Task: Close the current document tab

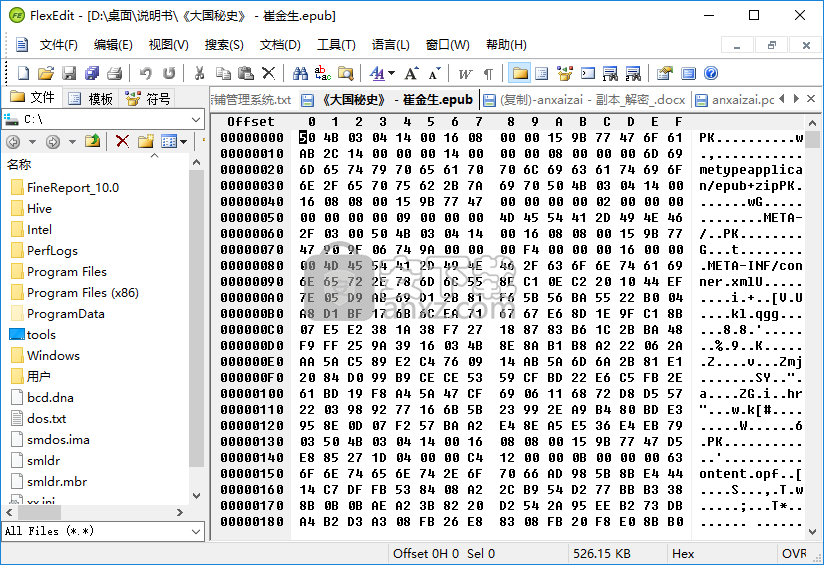Action: coord(811,99)
